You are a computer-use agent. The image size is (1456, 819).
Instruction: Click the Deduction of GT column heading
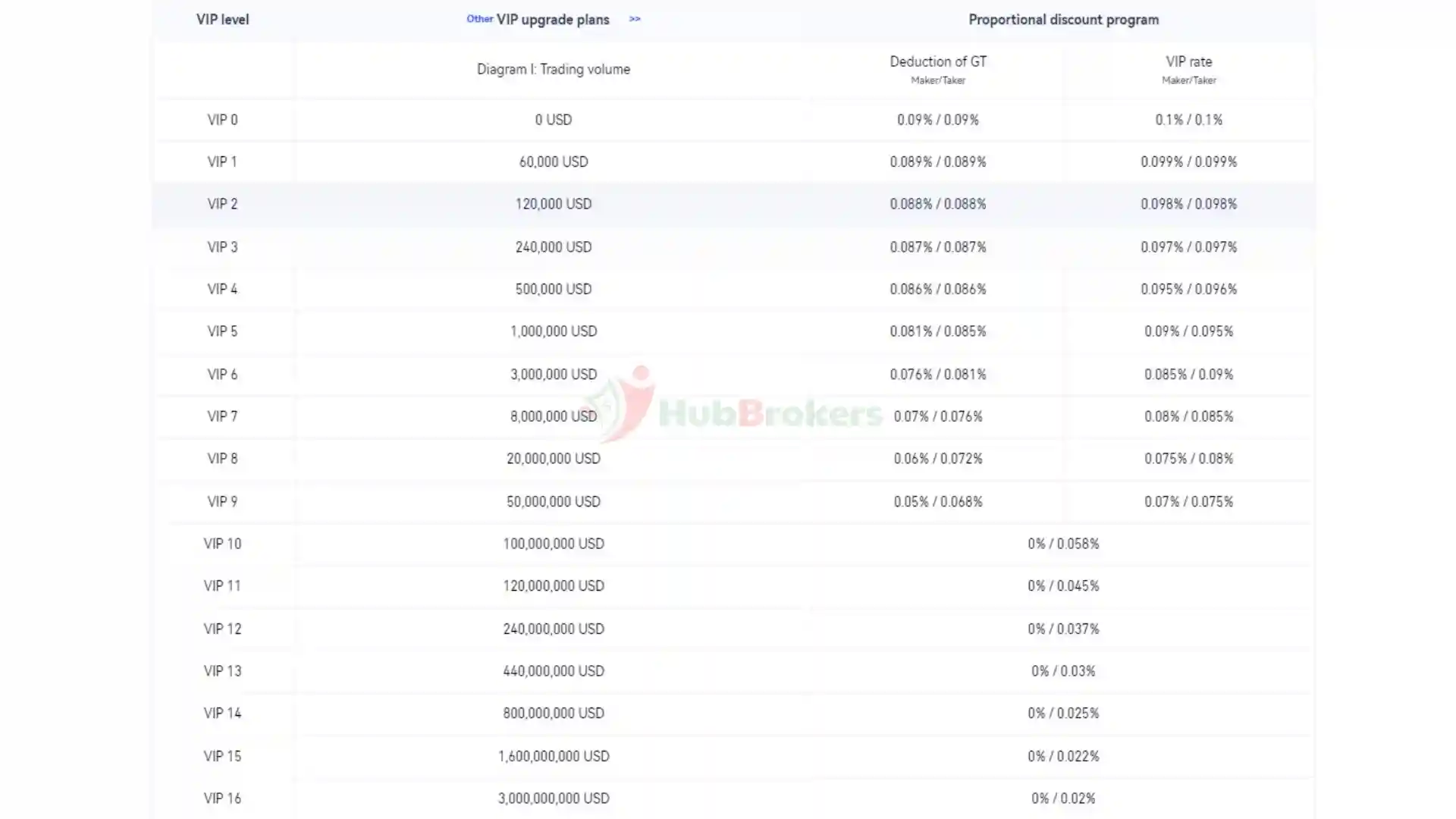coord(937,62)
